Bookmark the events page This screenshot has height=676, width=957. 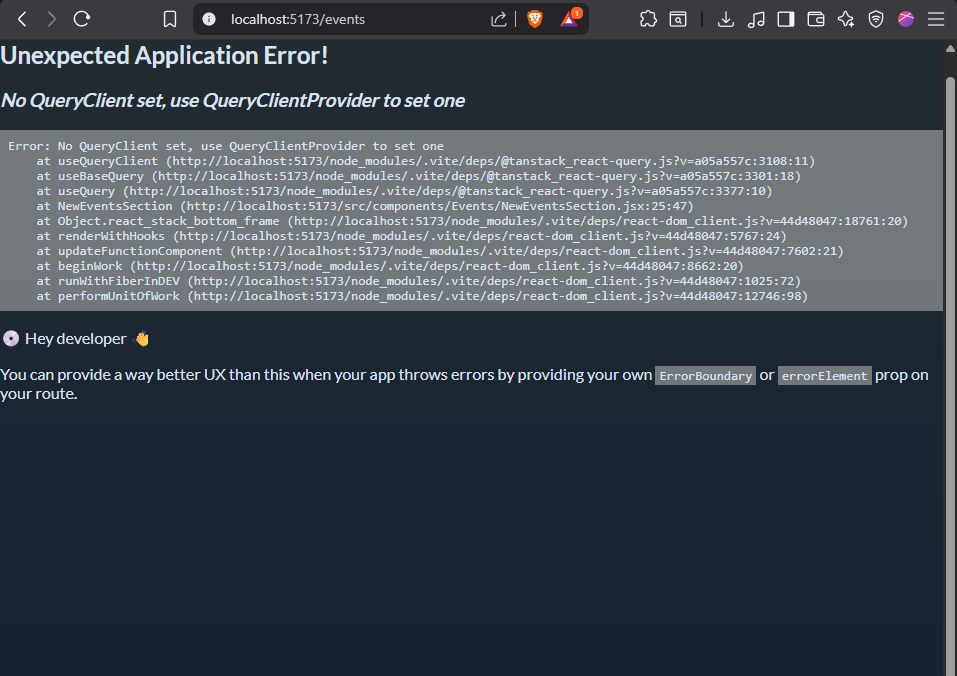click(169, 19)
